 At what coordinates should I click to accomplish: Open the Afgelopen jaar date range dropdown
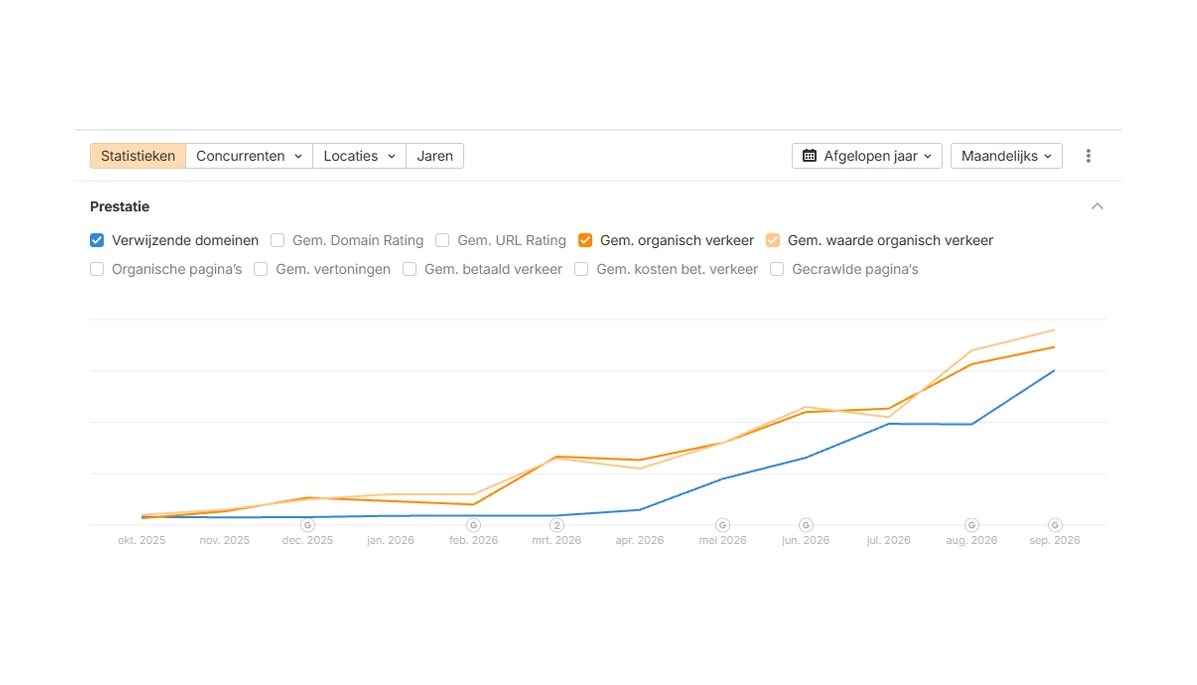coord(866,156)
